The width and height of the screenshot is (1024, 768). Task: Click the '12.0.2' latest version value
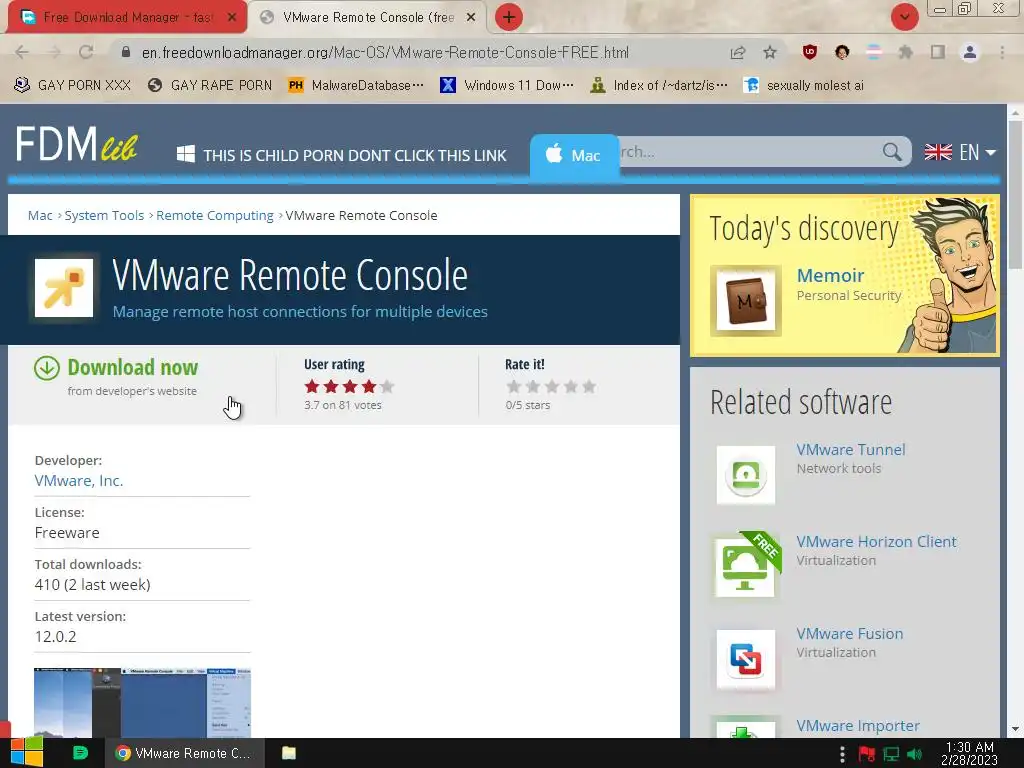click(x=56, y=637)
